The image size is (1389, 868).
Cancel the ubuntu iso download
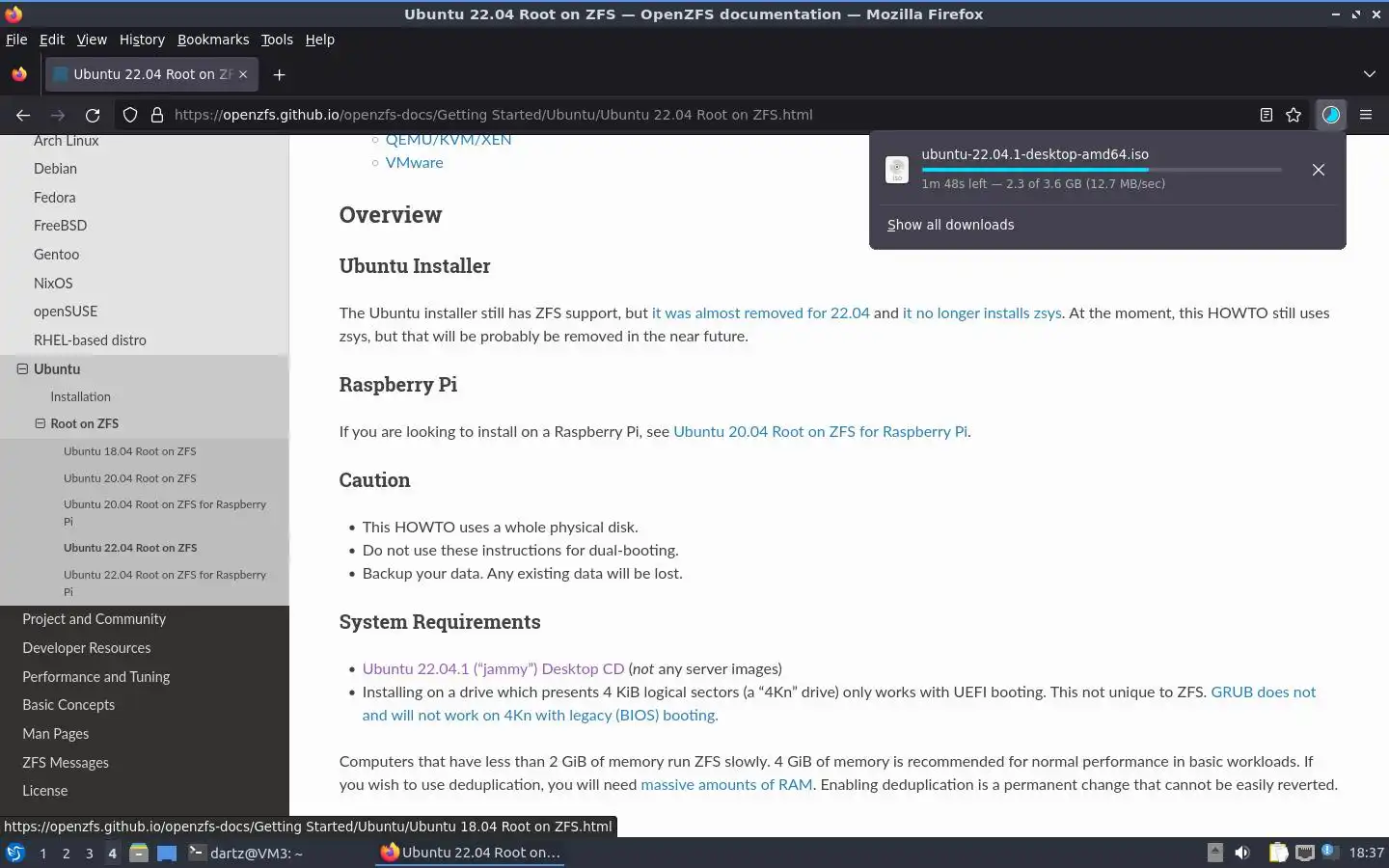point(1319,170)
